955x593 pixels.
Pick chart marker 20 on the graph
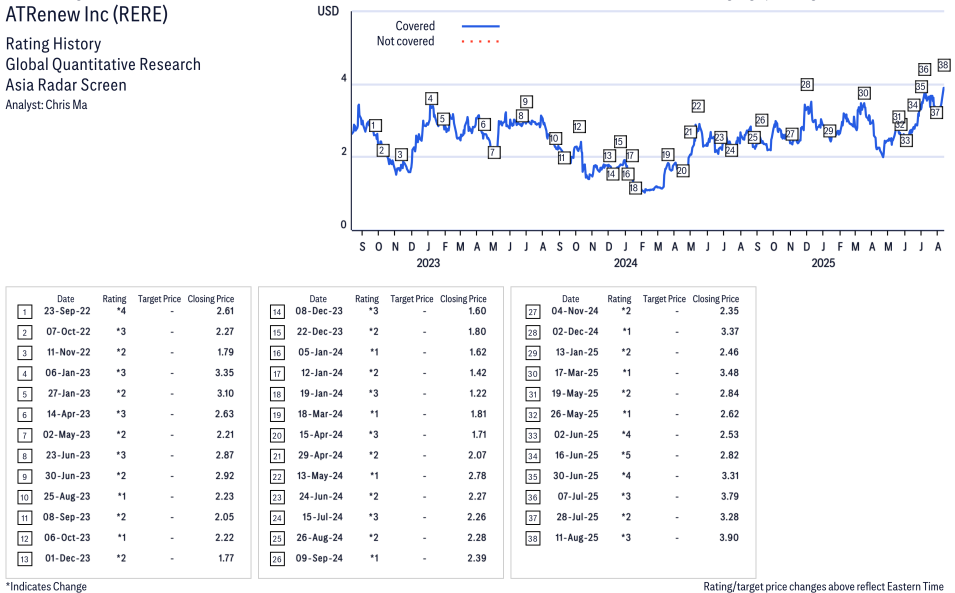pyautogui.click(x=682, y=171)
